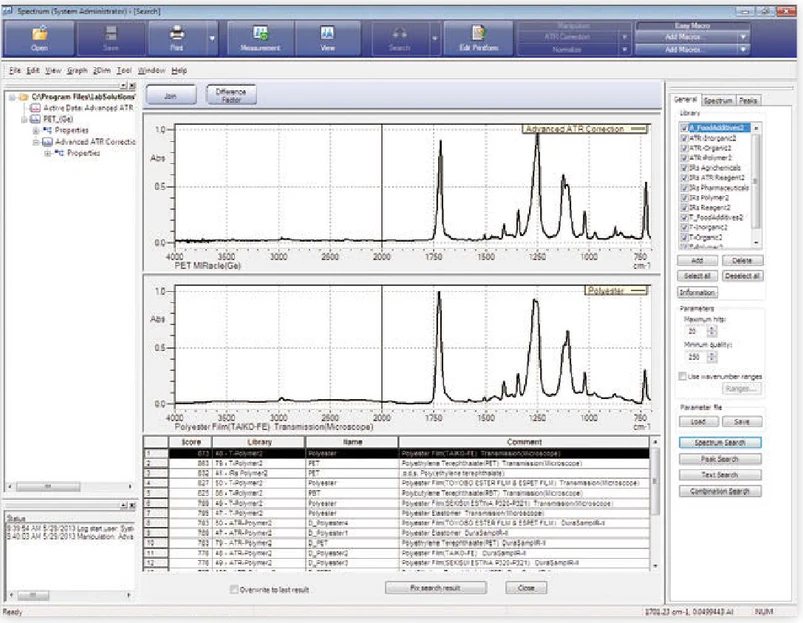The image size is (803, 623).
Task: Expand the first Add Macros dropdown
Action: tap(744, 36)
